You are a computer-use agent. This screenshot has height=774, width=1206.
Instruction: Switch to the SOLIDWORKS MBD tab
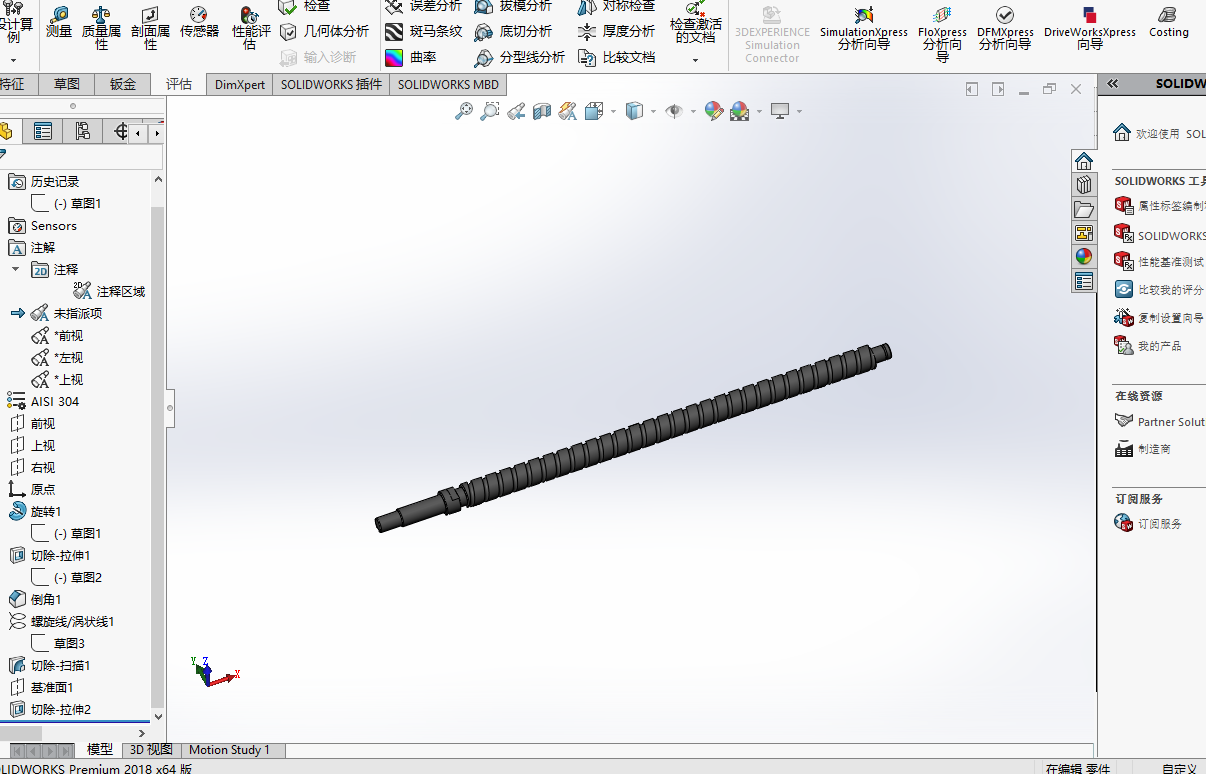coord(449,84)
